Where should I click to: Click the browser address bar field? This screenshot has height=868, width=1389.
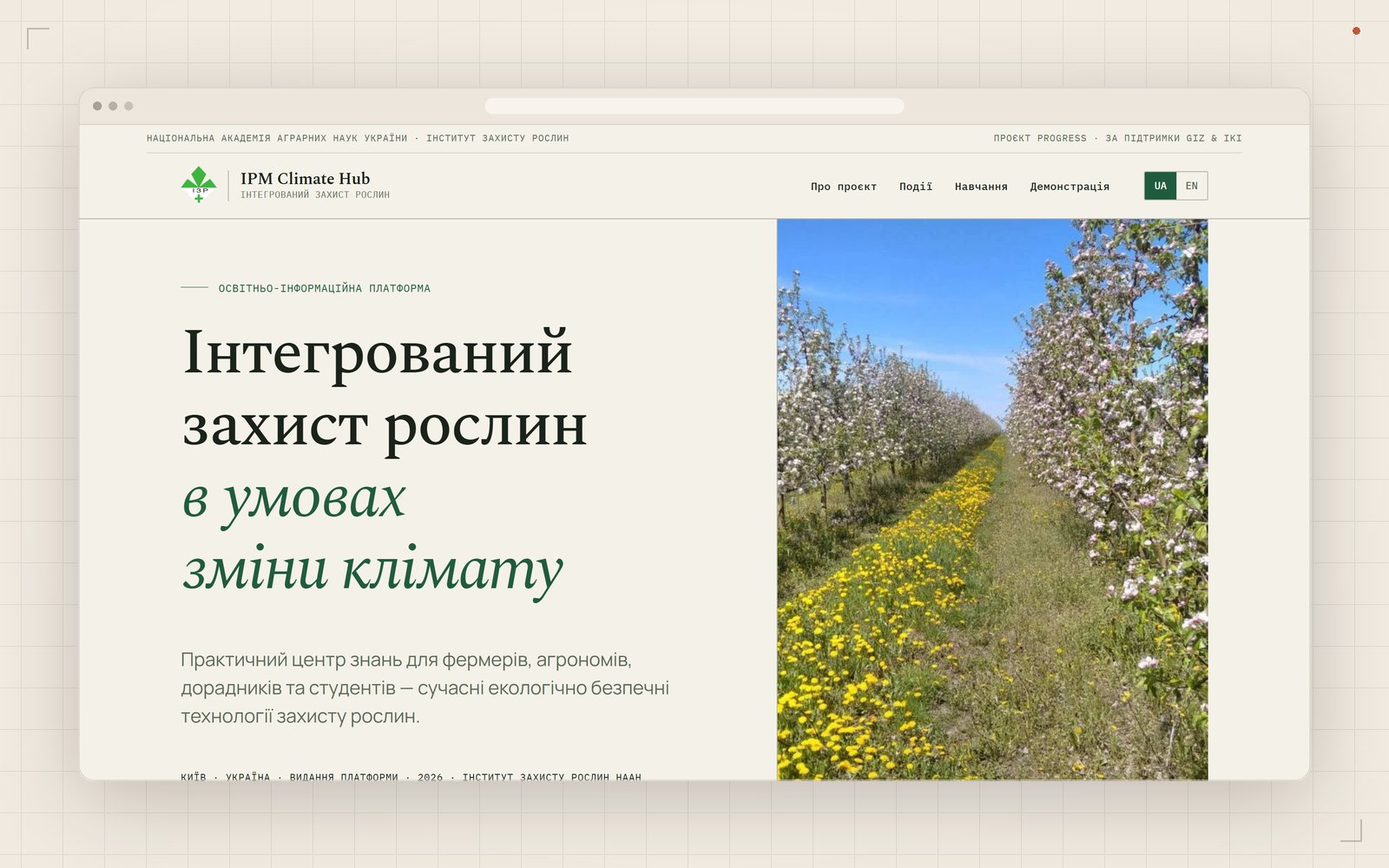pyautogui.click(x=694, y=106)
